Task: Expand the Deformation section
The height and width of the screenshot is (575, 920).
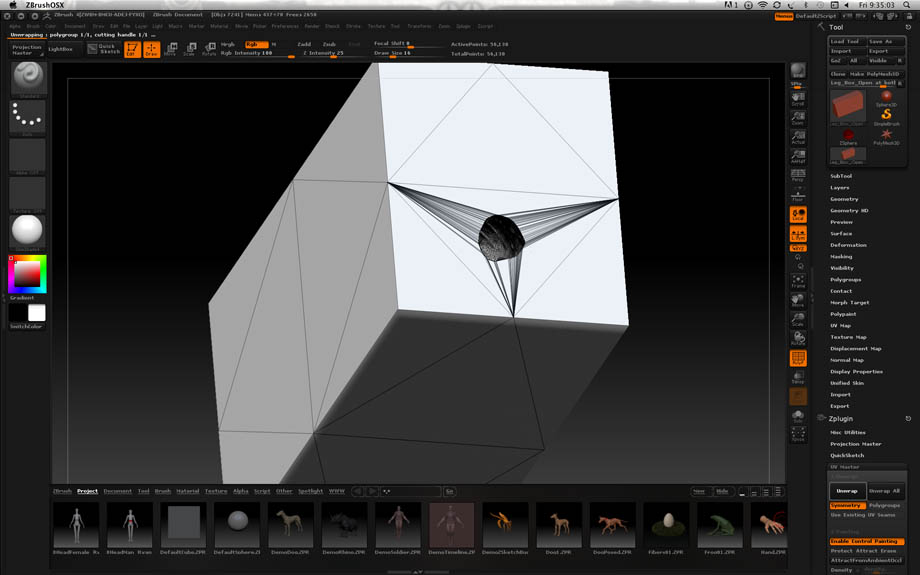Action: point(848,245)
